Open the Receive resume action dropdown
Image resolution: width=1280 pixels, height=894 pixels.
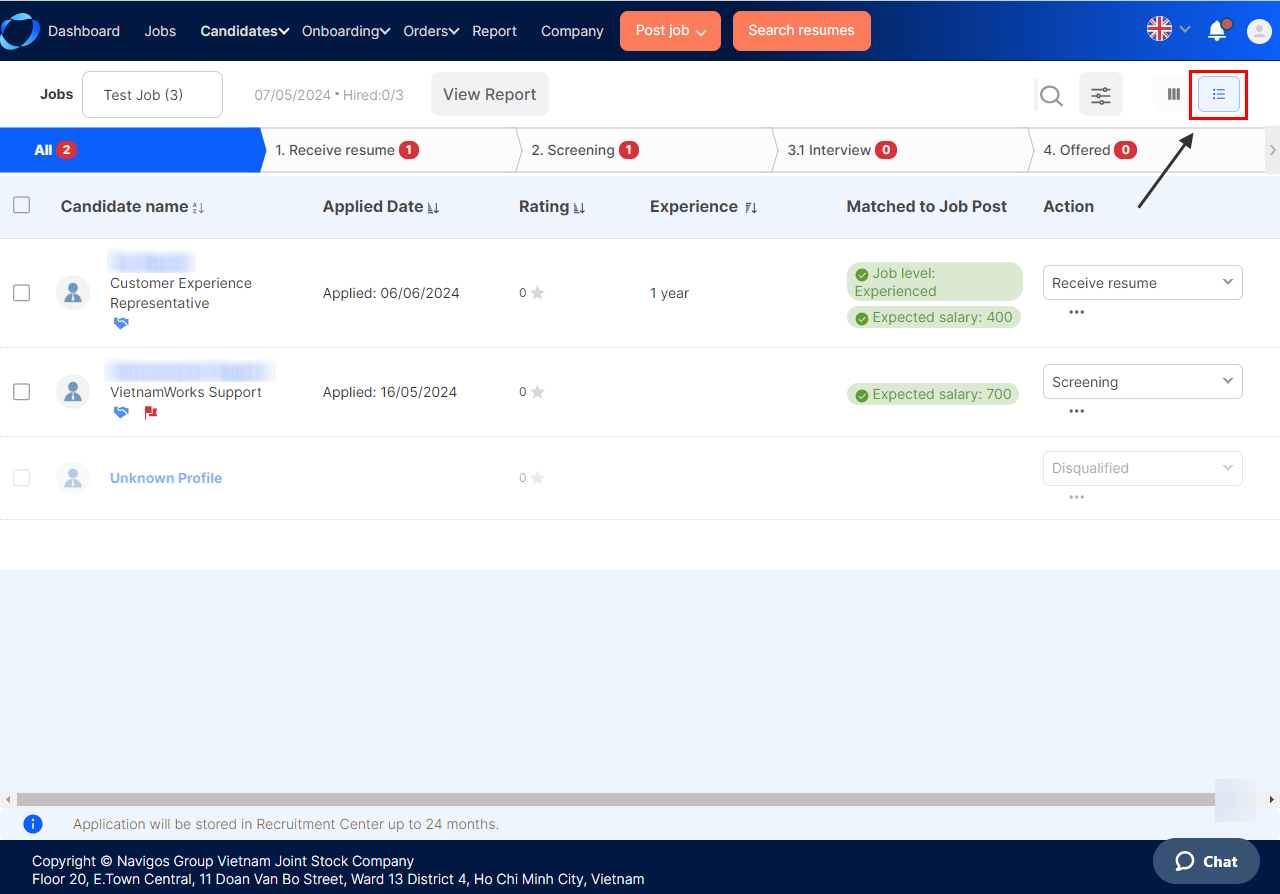(x=1143, y=283)
